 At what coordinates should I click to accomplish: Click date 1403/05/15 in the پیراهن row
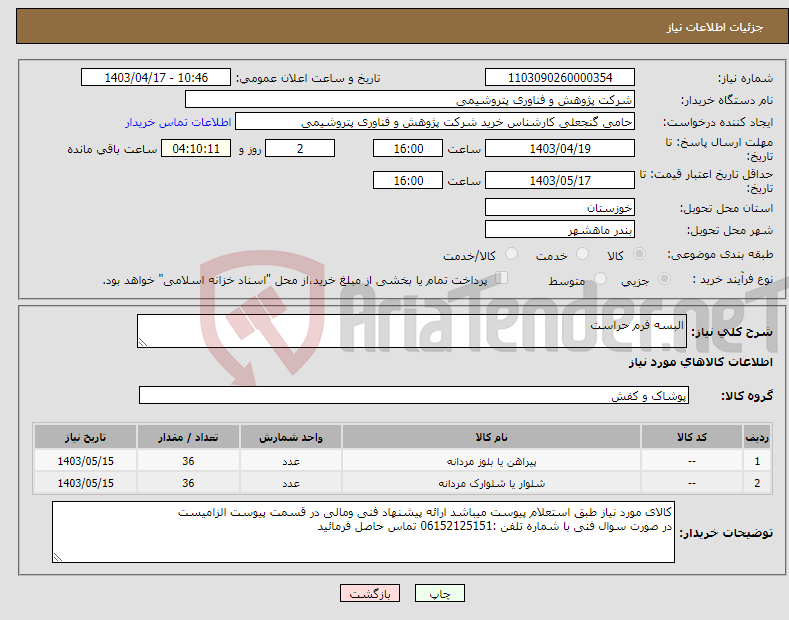(86, 461)
